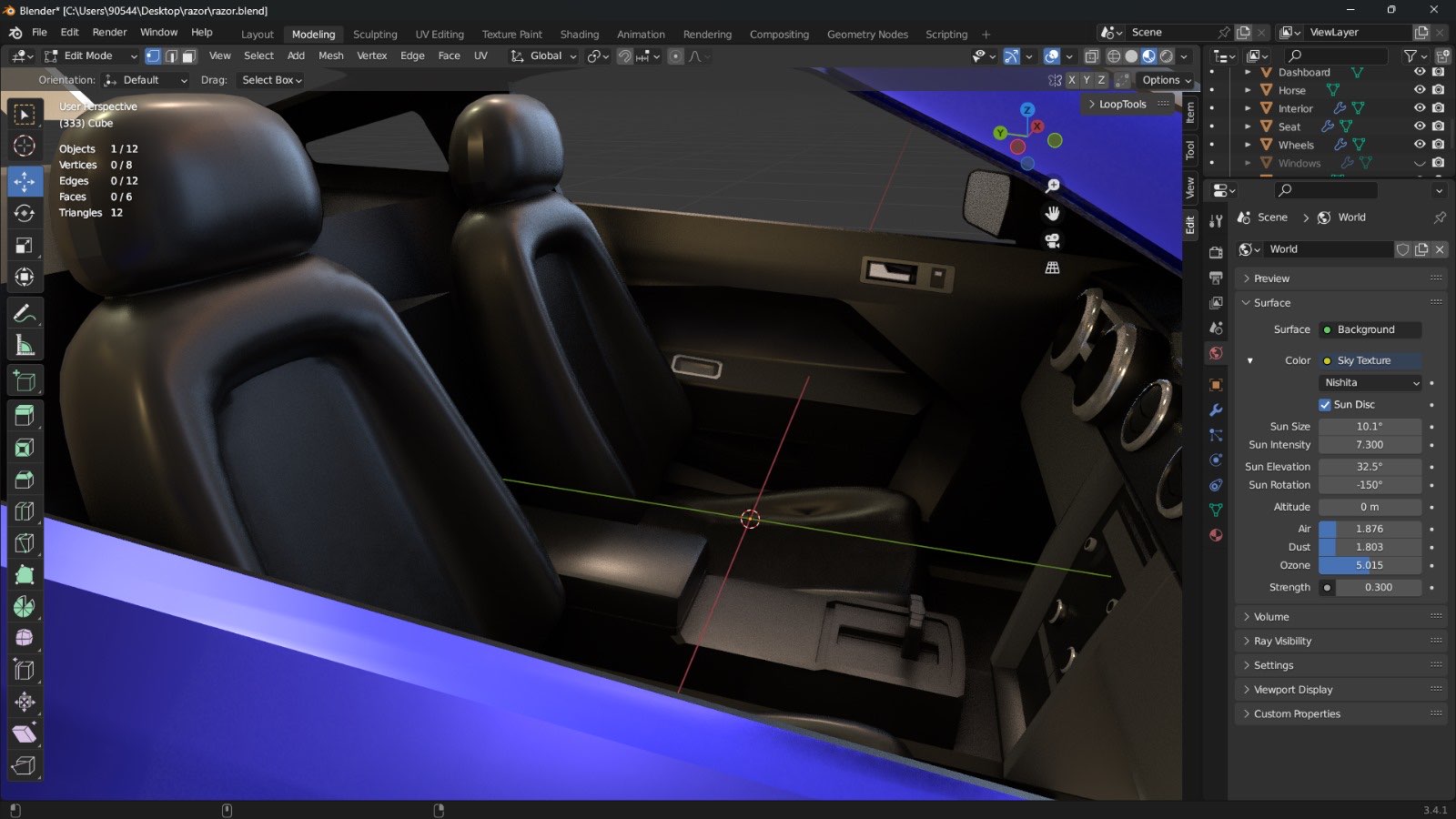Click the Air density slider
This screenshot has width=1456, height=819.
coord(1370,529)
